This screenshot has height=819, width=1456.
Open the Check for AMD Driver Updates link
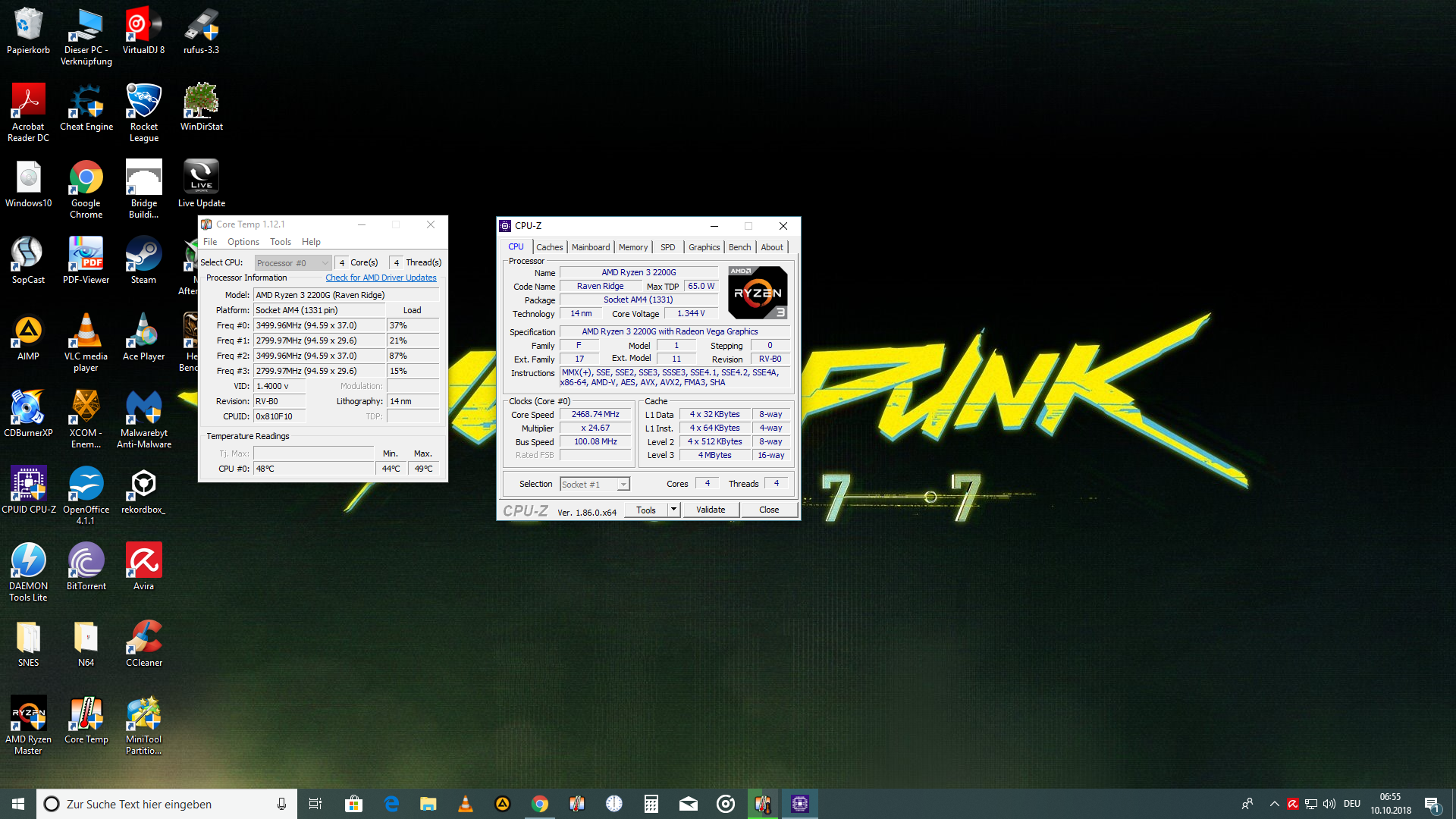click(381, 278)
